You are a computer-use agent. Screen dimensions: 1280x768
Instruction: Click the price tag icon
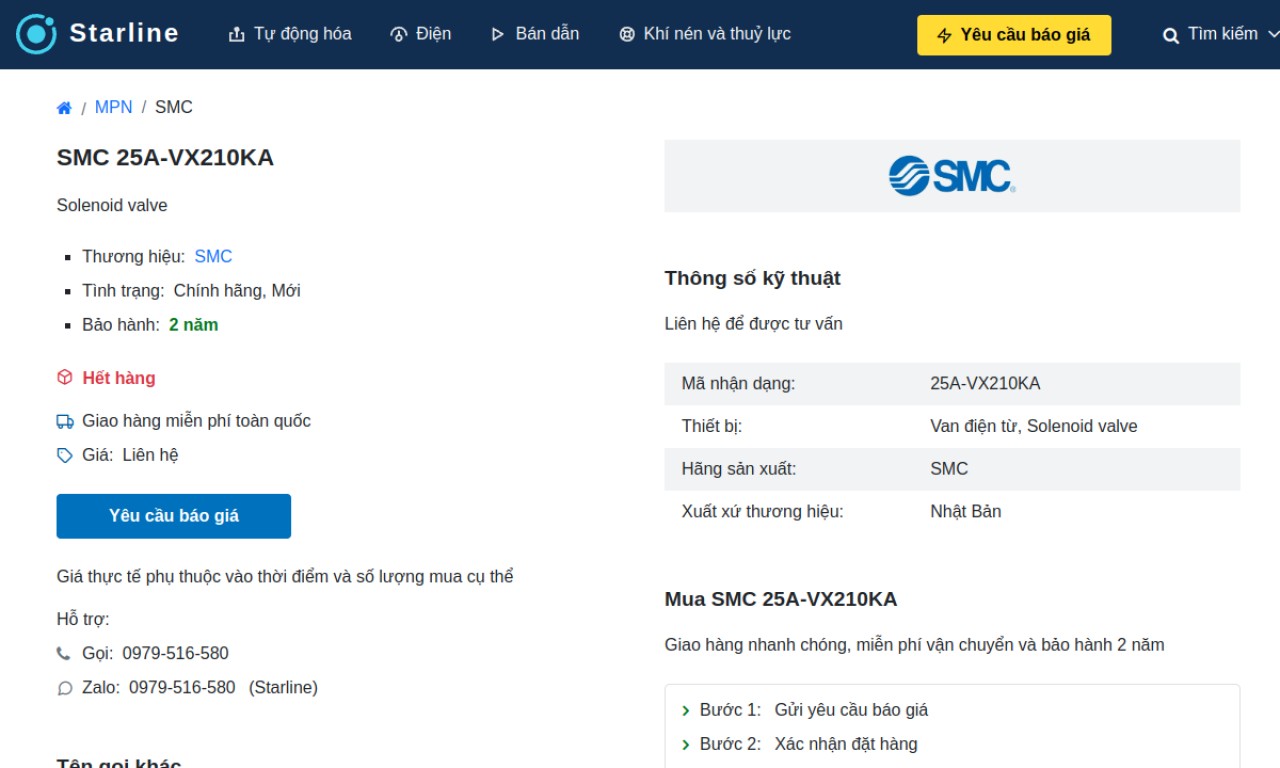point(65,456)
